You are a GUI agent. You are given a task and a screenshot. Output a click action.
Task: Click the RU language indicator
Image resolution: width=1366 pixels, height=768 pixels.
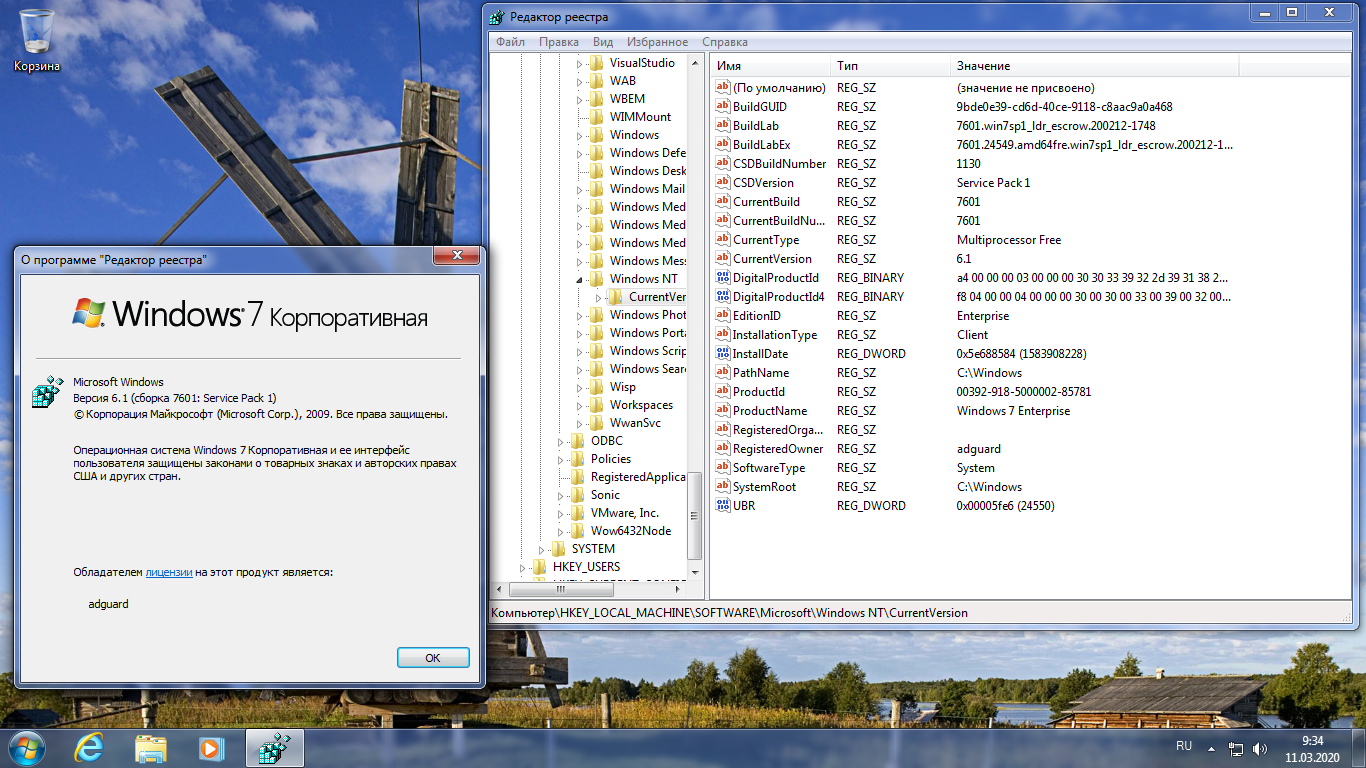1184,746
